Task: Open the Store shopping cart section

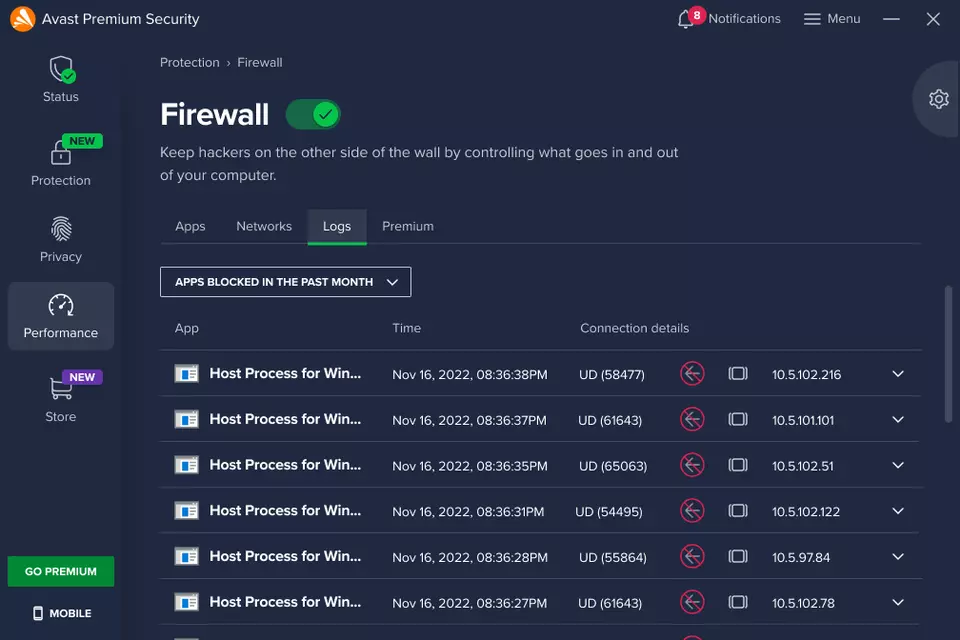Action: click(61, 387)
